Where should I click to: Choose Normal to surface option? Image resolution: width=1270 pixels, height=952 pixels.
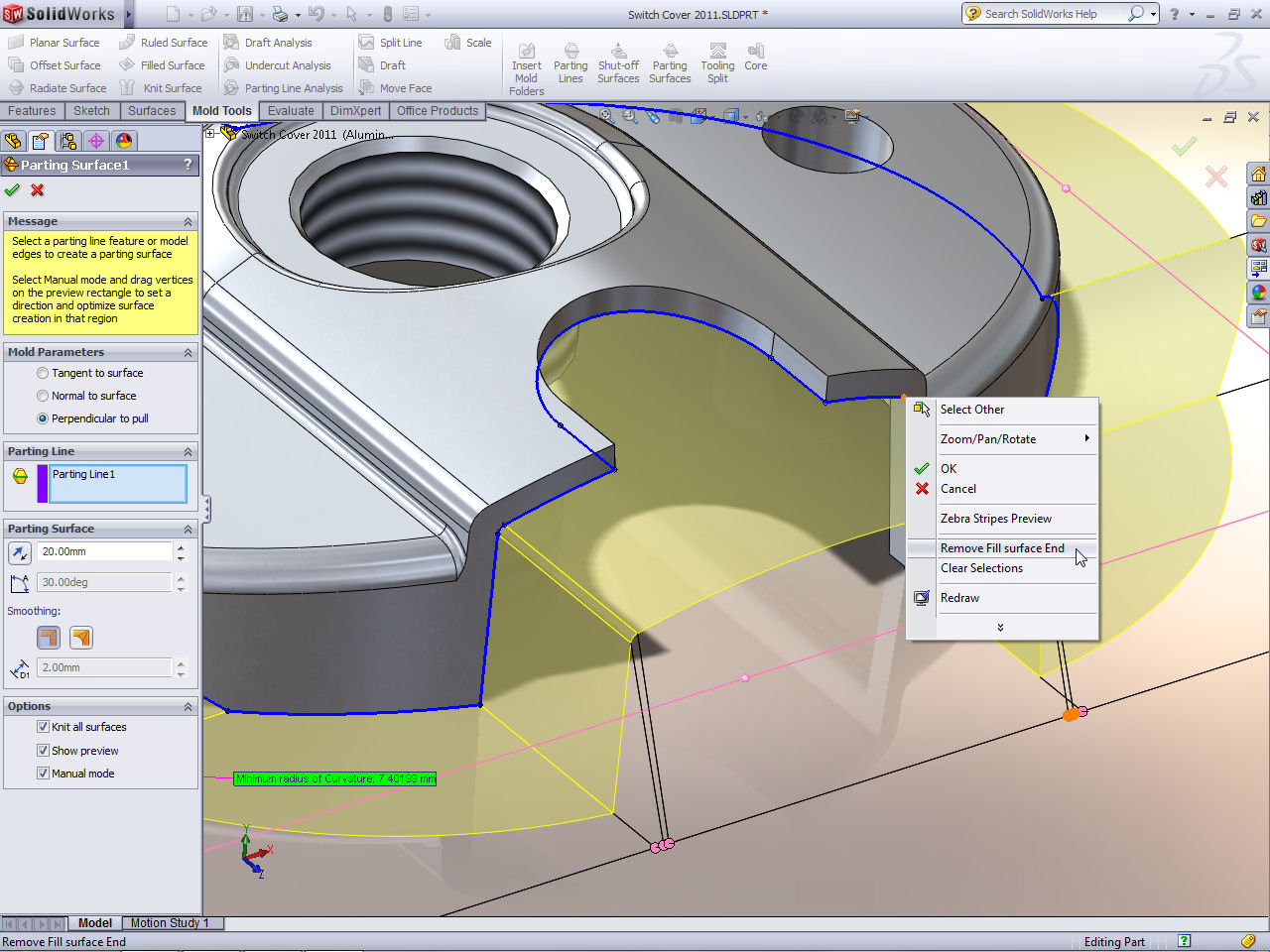click(x=43, y=397)
